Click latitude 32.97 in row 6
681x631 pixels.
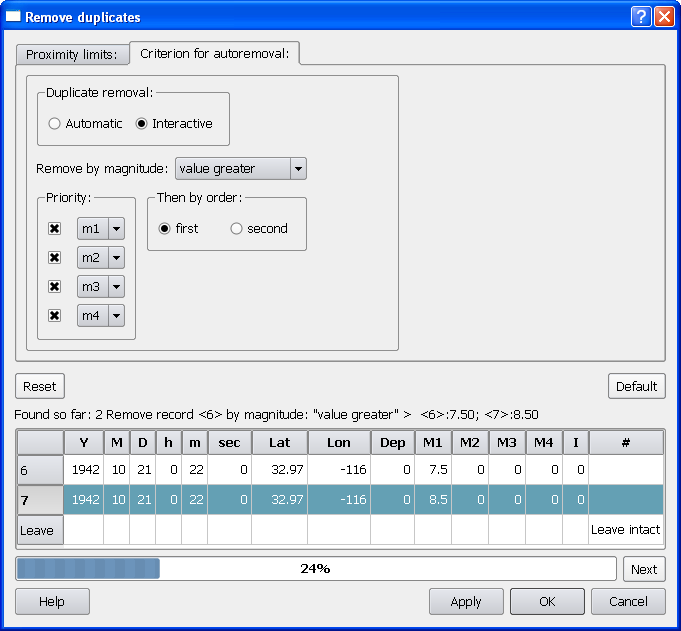click(x=280, y=470)
